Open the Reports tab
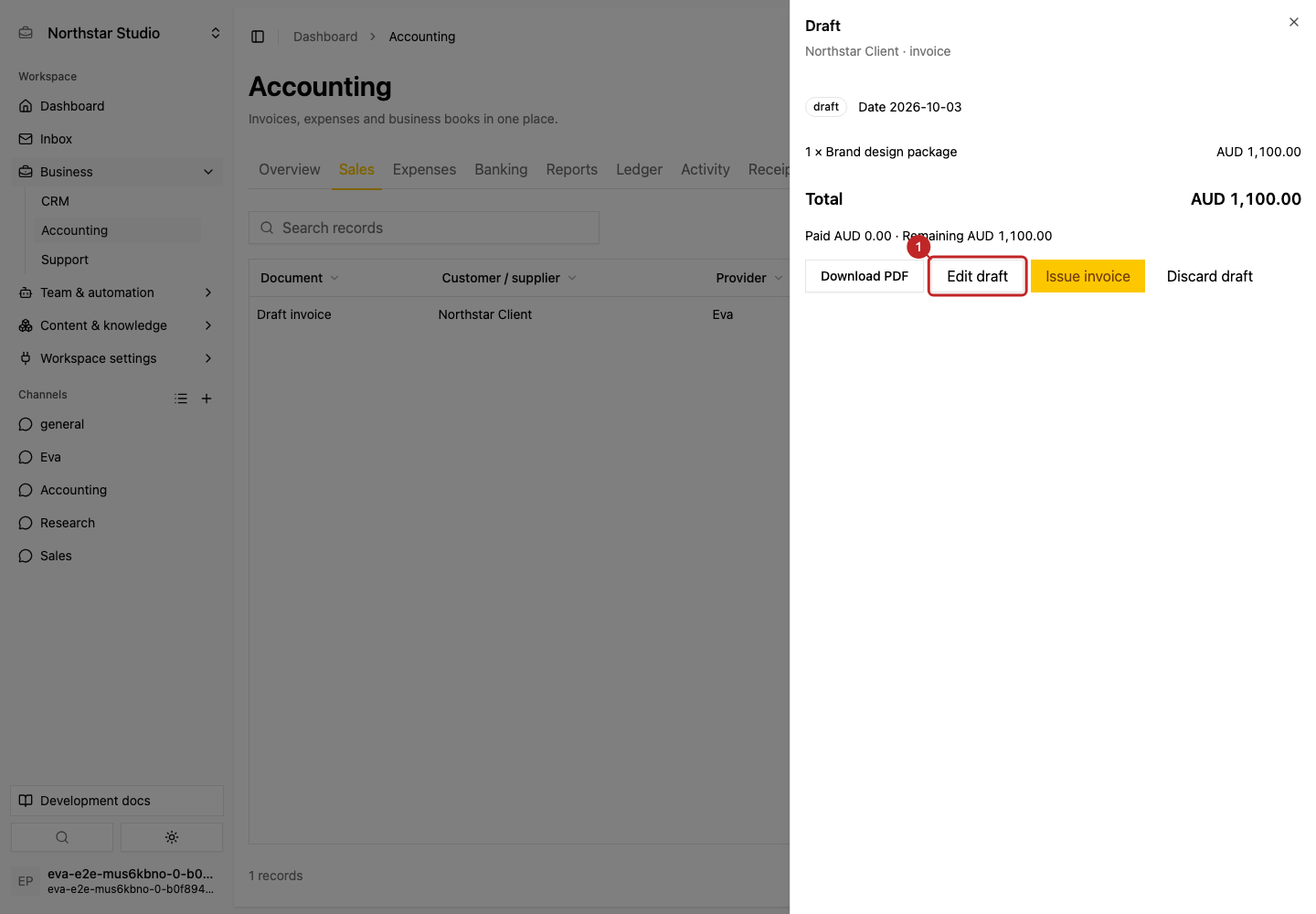Screen dimensions: 1316x914 click(x=571, y=170)
